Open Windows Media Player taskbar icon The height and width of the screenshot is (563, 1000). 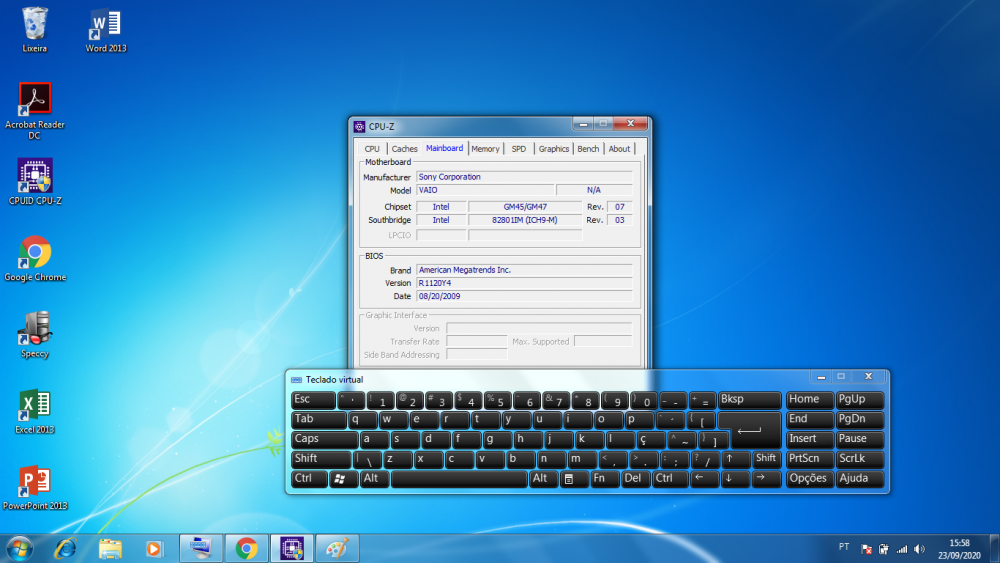click(x=154, y=548)
